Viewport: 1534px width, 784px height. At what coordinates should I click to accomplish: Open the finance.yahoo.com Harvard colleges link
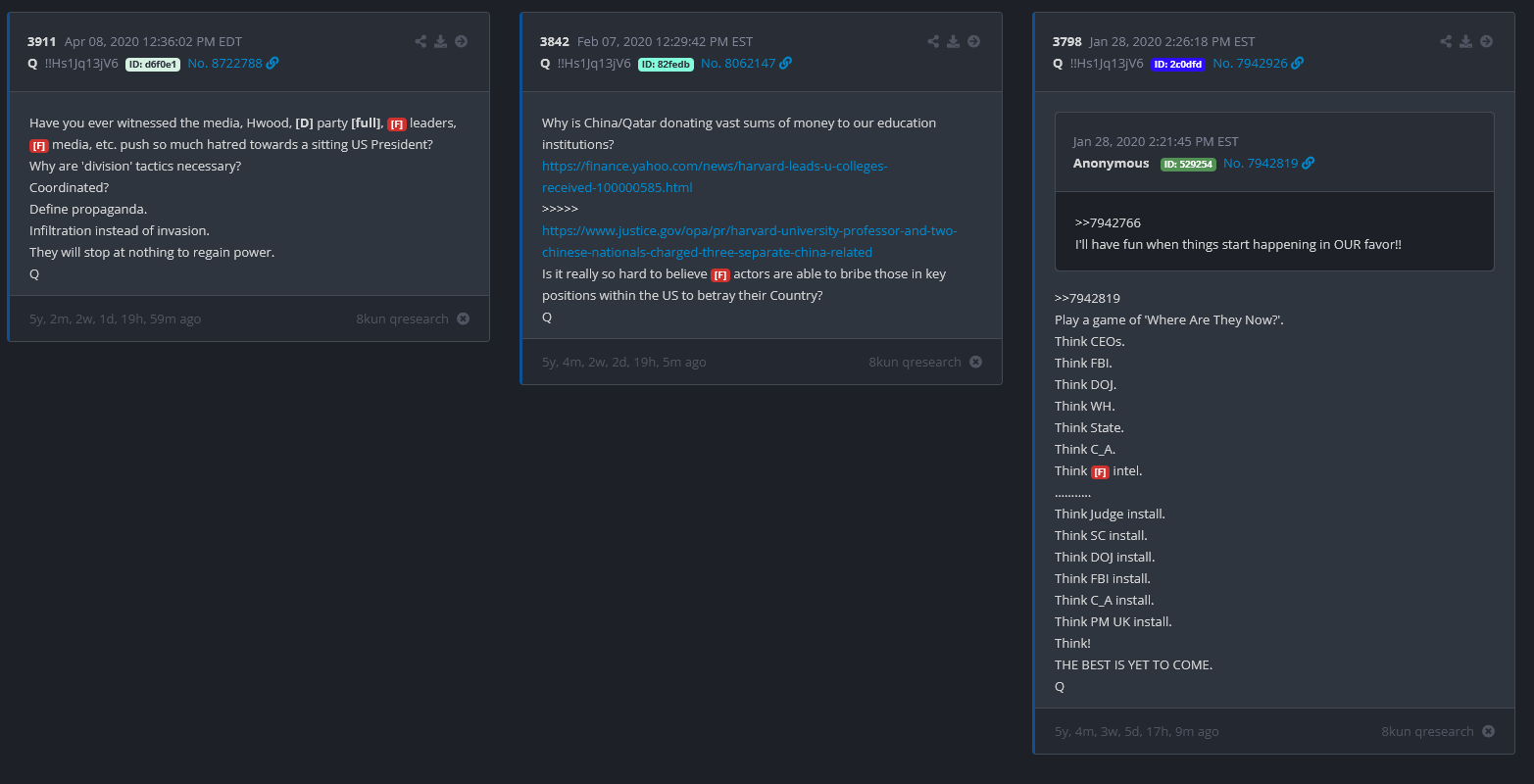click(x=715, y=176)
